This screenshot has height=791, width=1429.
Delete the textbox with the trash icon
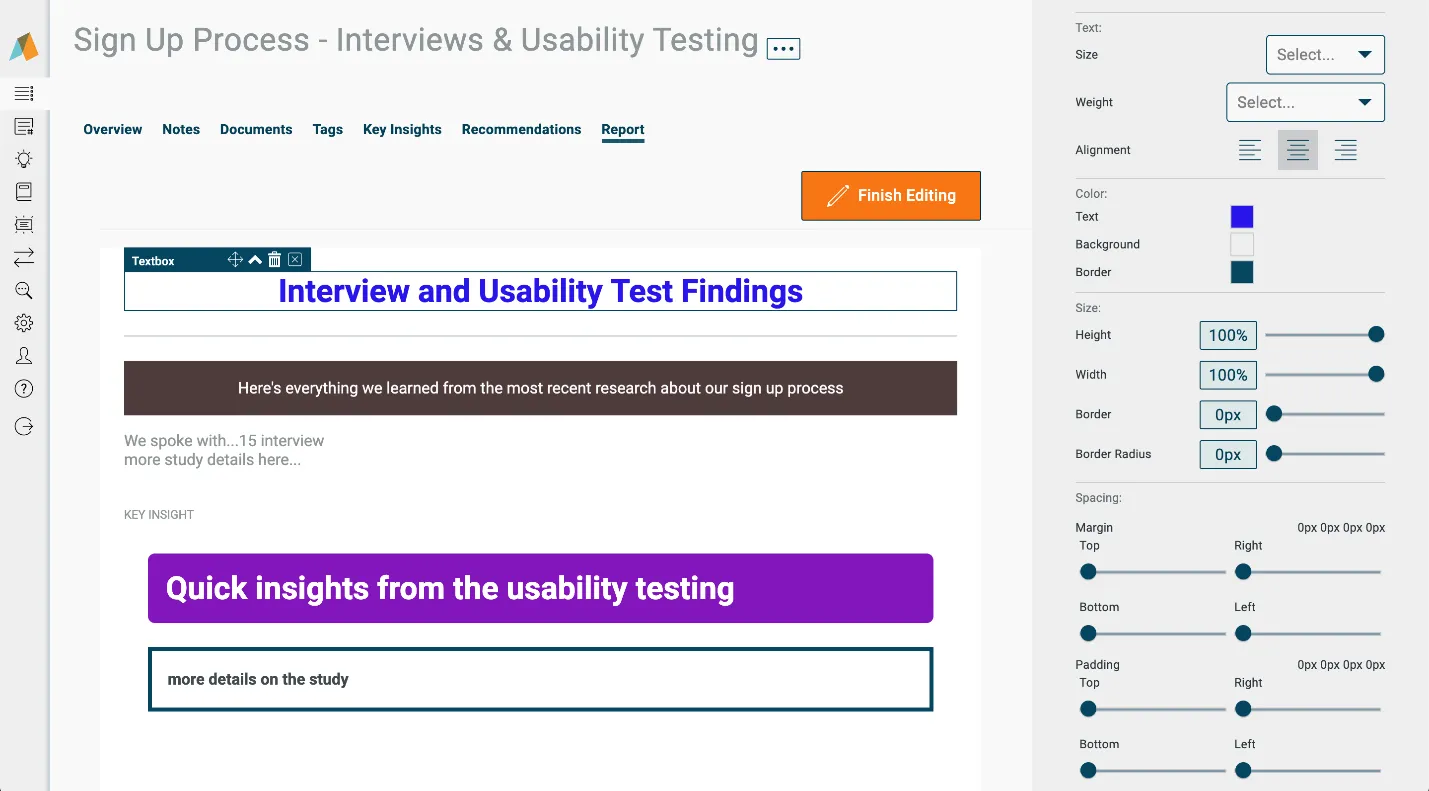tap(275, 260)
